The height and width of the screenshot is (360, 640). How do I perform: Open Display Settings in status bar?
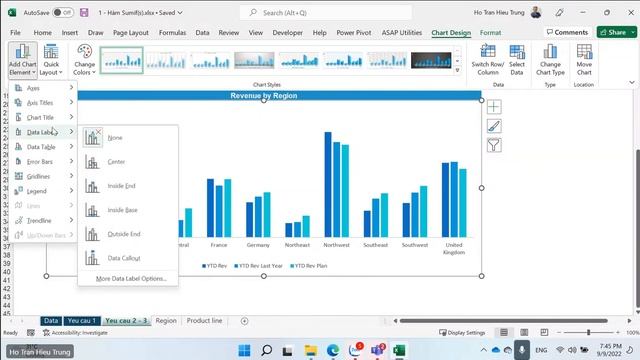pyautogui.click(x=462, y=333)
